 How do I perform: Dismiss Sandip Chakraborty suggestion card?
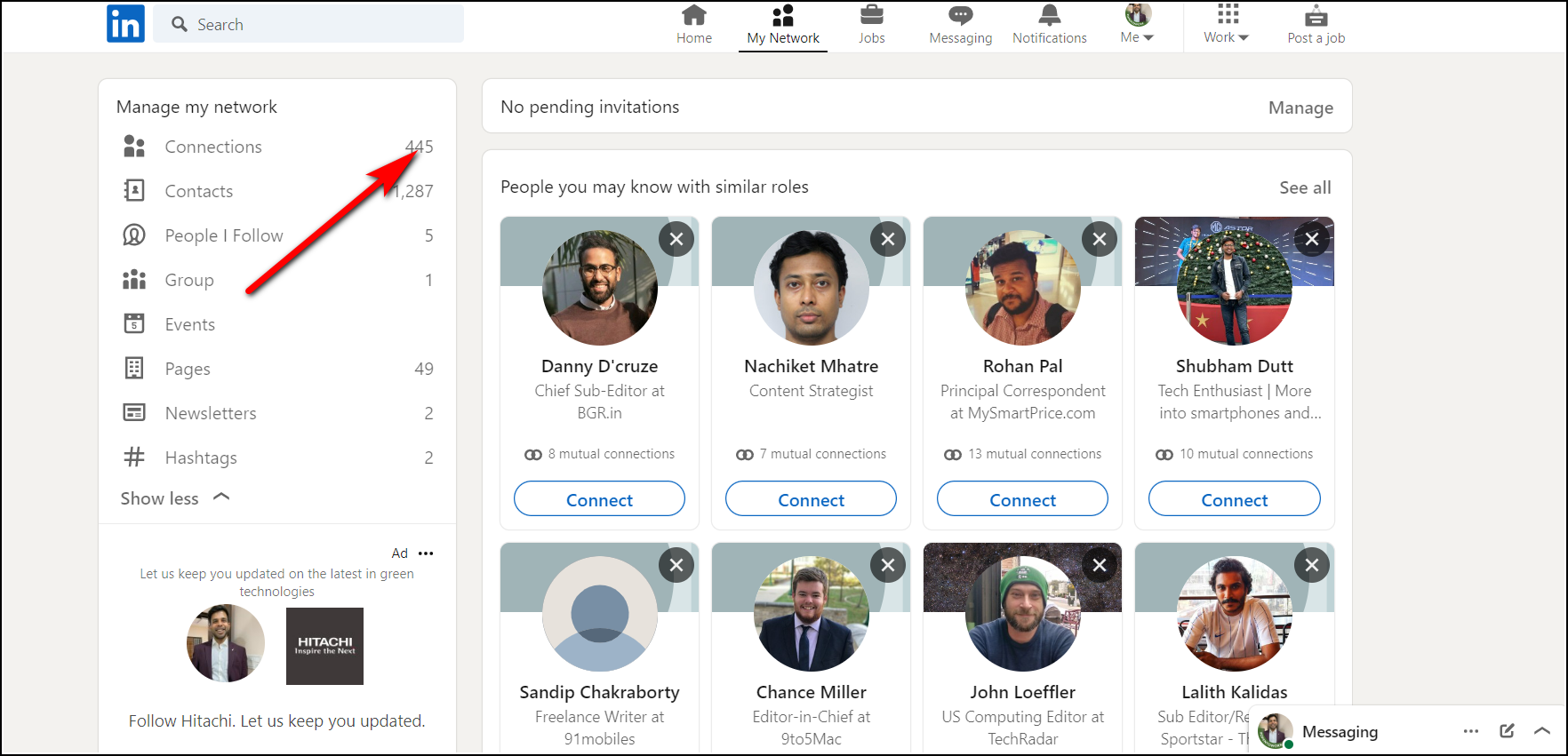pos(676,565)
